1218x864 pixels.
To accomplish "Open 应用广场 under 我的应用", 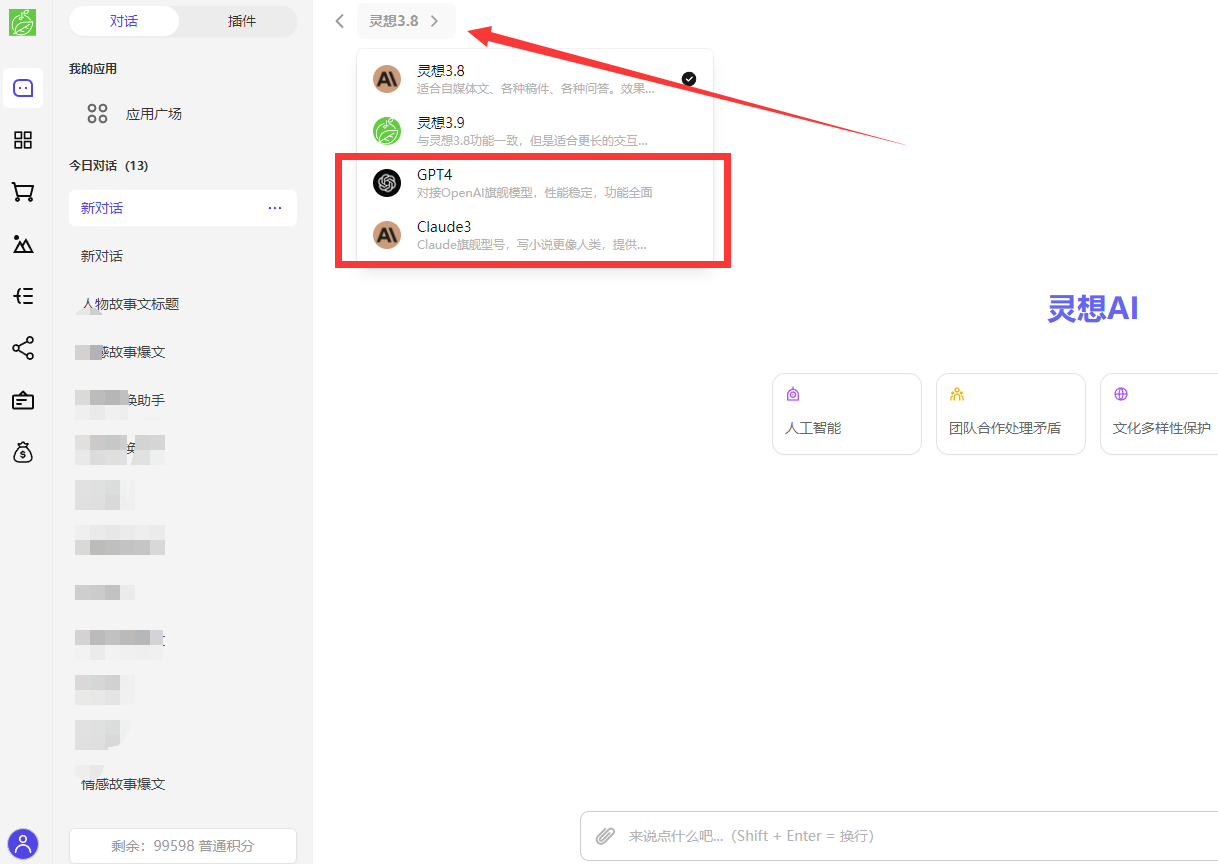I will [x=183, y=114].
